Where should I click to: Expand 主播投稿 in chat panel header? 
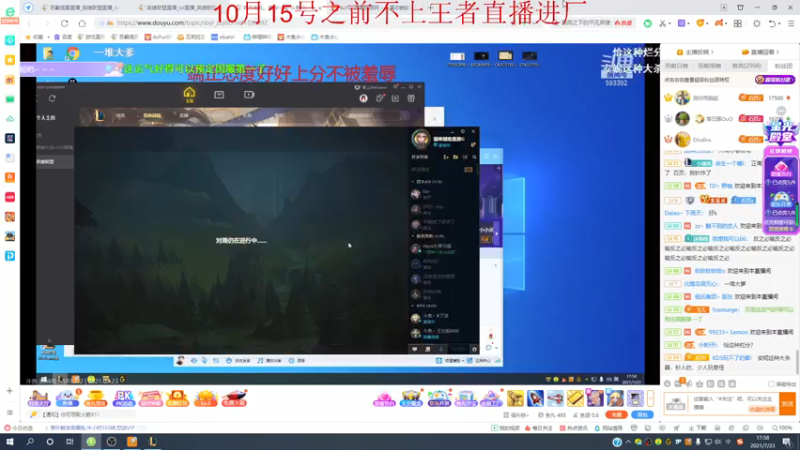695,52
